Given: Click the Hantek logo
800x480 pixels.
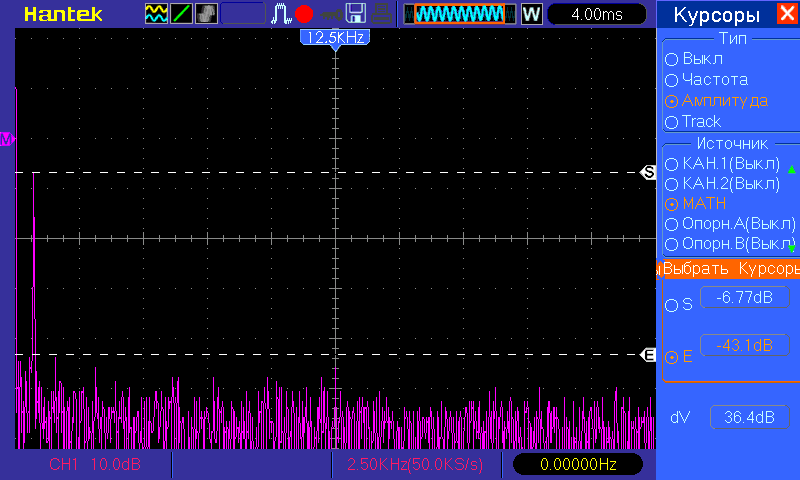Looking at the screenshot, I should click(x=63, y=14).
